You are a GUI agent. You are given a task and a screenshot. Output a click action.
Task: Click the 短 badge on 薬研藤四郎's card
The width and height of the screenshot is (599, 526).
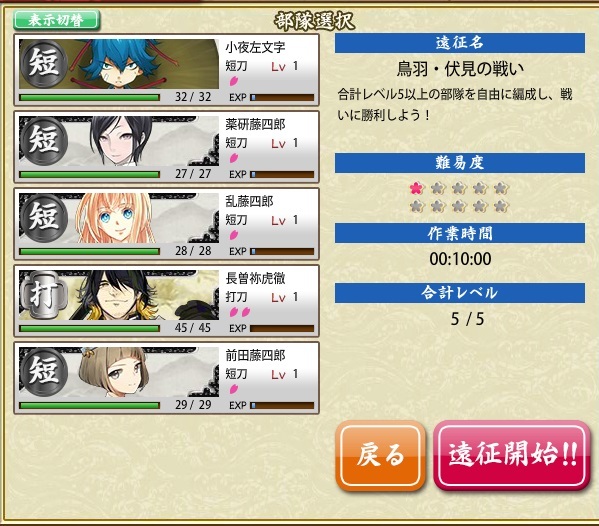[44, 141]
